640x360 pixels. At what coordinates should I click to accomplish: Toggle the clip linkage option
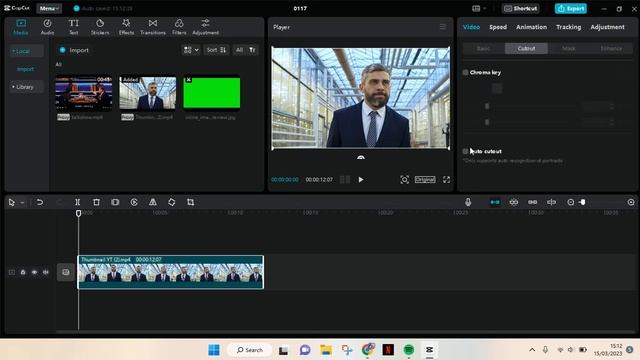[x=533, y=202]
